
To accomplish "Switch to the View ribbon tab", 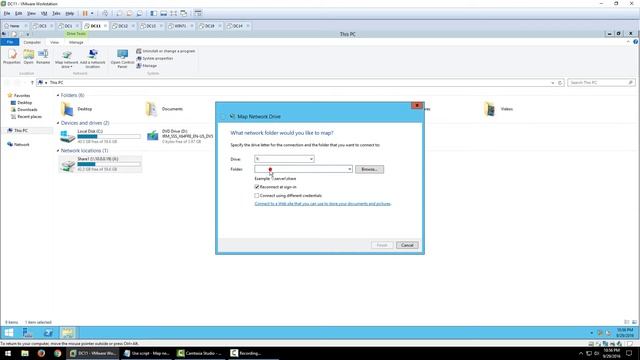I will pos(54,42).
